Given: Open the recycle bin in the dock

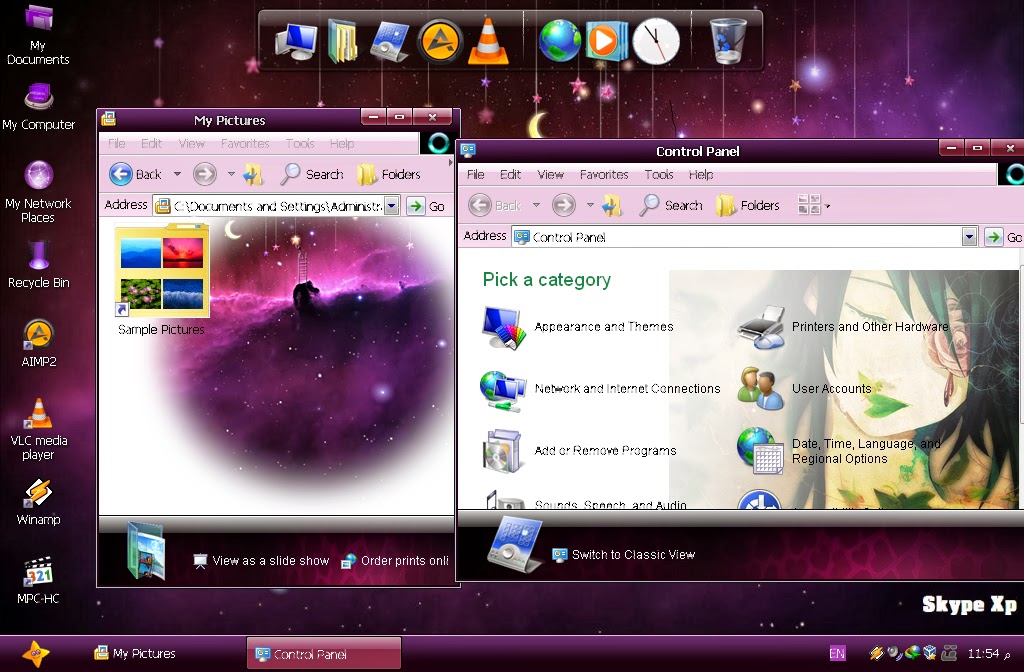Looking at the screenshot, I should click(x=728, y=41).
